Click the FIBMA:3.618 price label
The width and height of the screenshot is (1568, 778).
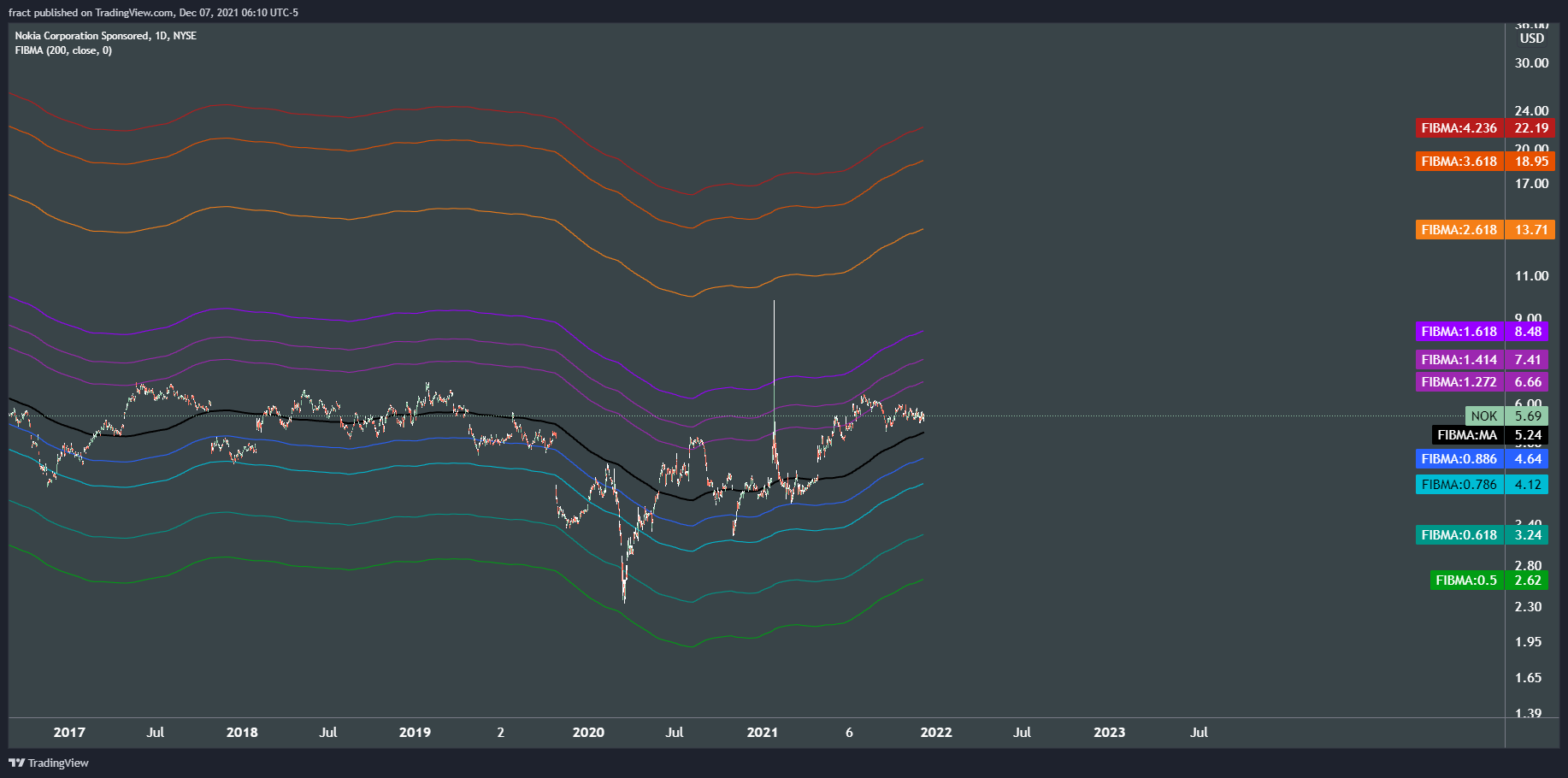coord(1485,162)
